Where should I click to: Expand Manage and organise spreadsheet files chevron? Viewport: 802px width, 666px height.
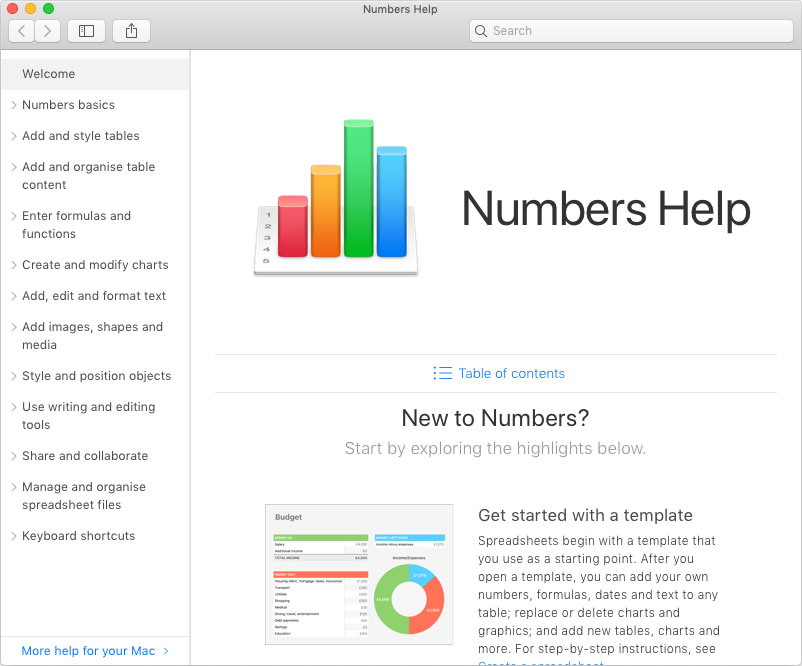click(x=14, y=487)
